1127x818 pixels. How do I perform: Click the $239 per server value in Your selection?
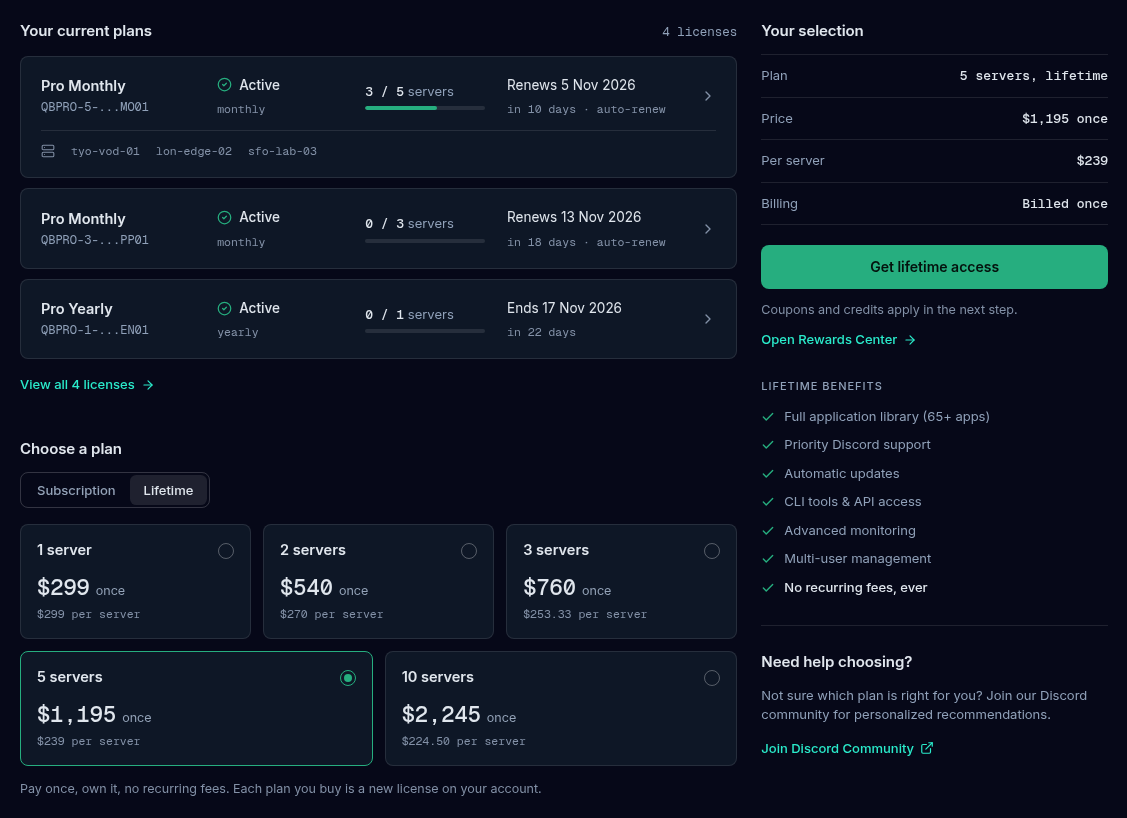pyautogui.click(x=1092, y=161)
